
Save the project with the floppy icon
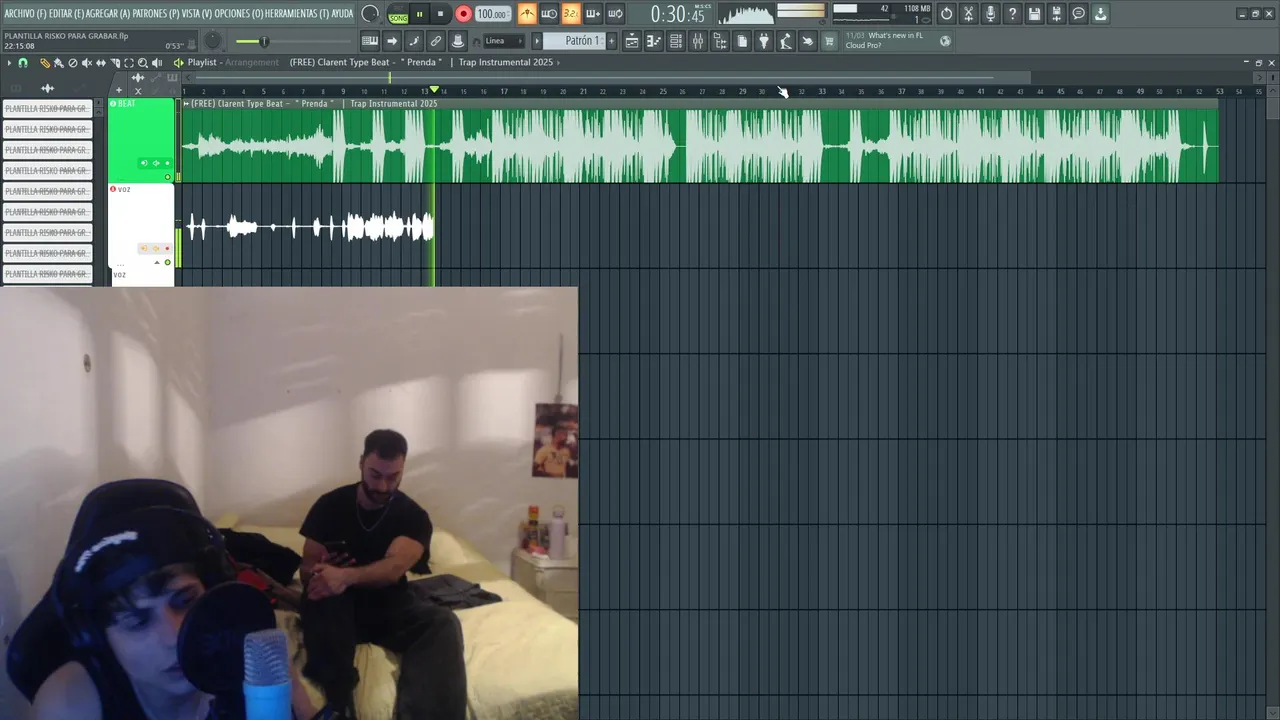coord(1035,14)
